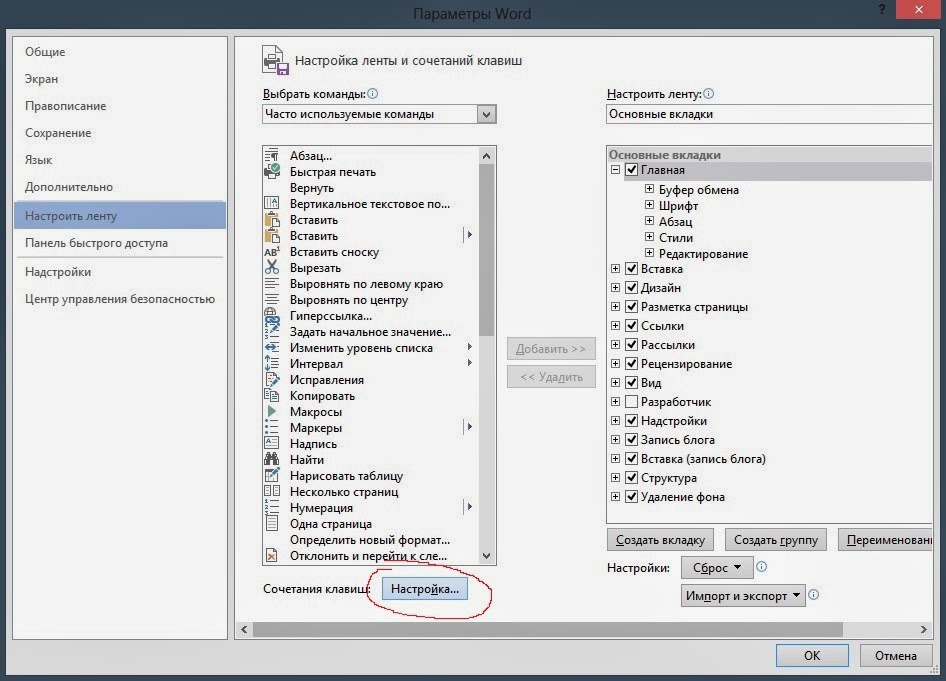
Task: Disable the Ссылки tab checkbox
Action: (x=632, y=325)
